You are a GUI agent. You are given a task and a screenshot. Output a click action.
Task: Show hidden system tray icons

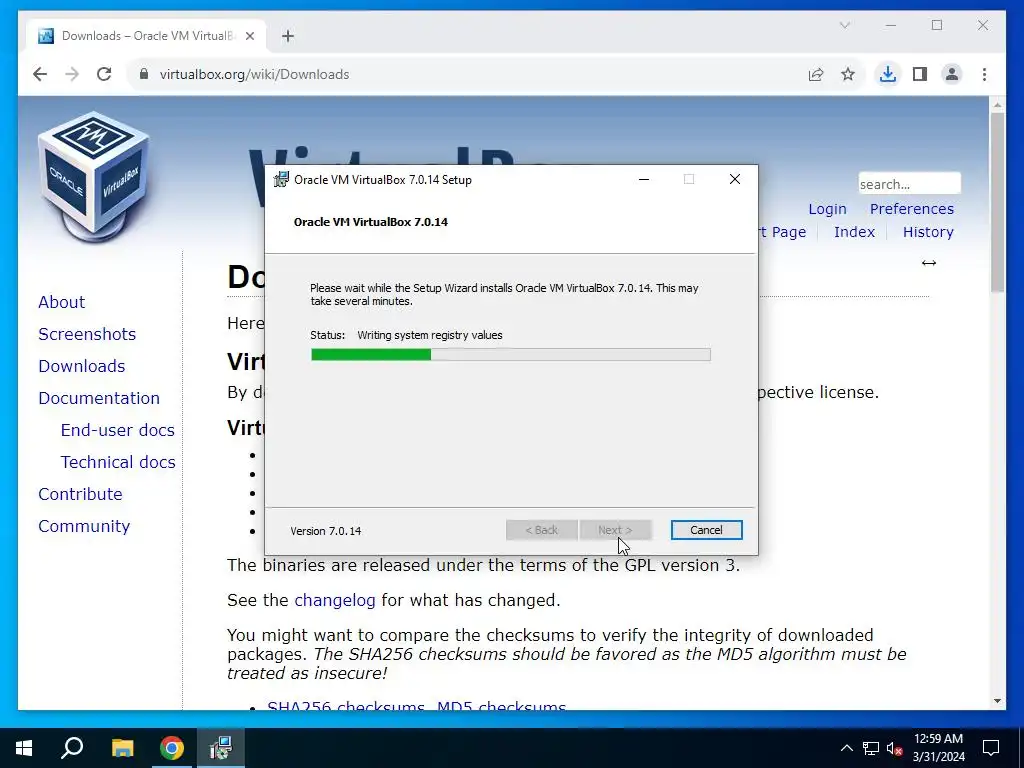[x=846, y=748]
